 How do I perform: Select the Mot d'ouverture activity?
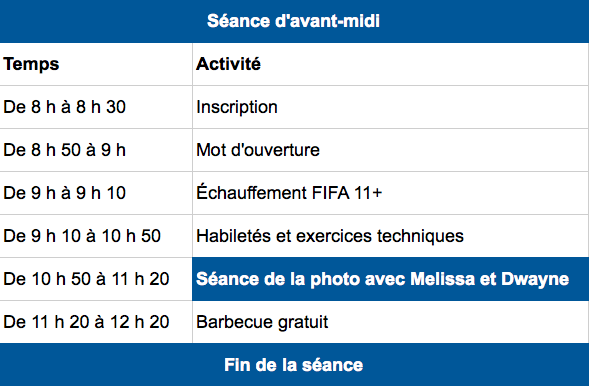pyautogui.click(x=390, y=150)
